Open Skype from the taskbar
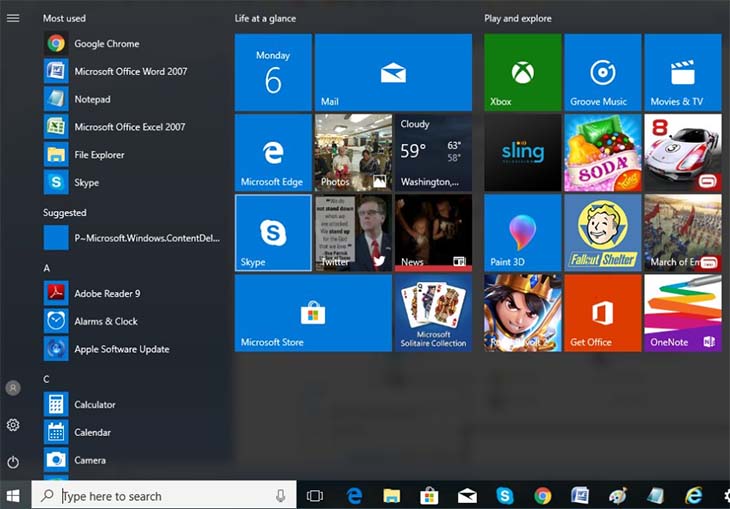 pos(505,496)
